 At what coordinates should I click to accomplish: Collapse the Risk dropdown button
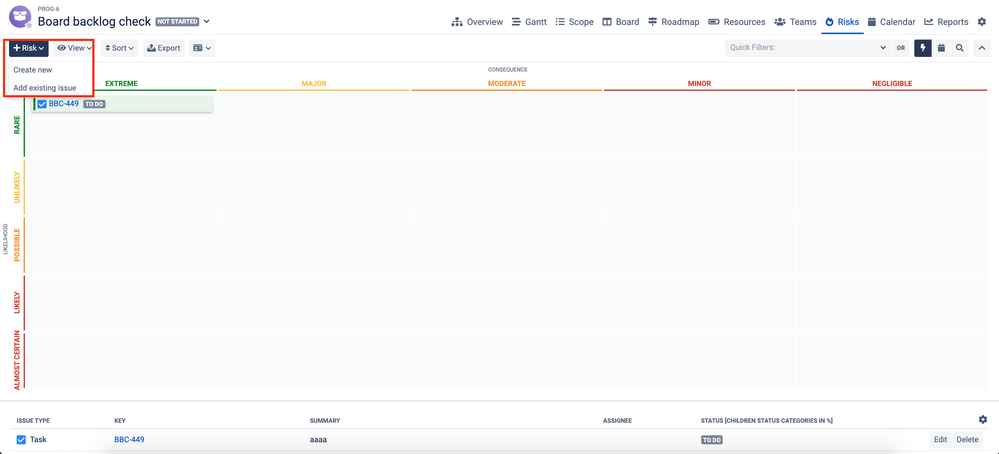point(29,48)
